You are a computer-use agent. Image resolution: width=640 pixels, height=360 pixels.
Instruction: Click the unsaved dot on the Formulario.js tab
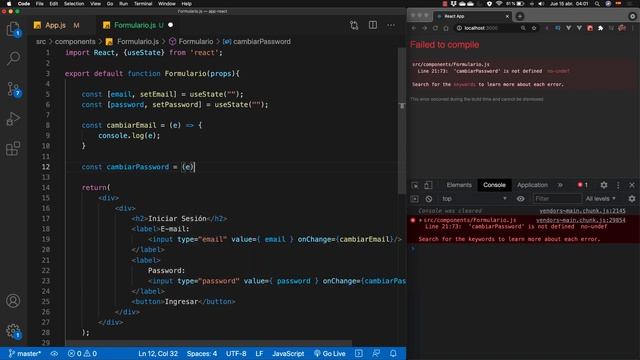[x=171, y=25]
